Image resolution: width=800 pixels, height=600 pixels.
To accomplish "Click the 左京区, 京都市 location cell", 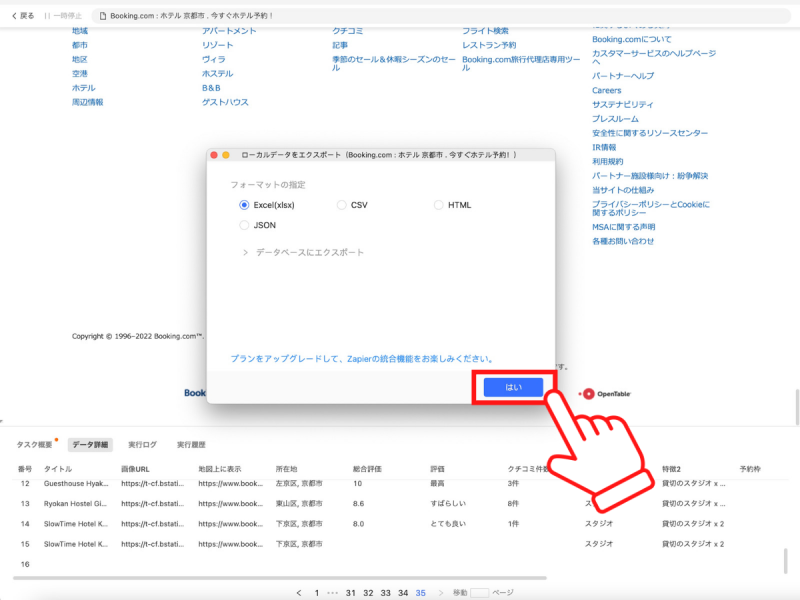I will [299, 484].
